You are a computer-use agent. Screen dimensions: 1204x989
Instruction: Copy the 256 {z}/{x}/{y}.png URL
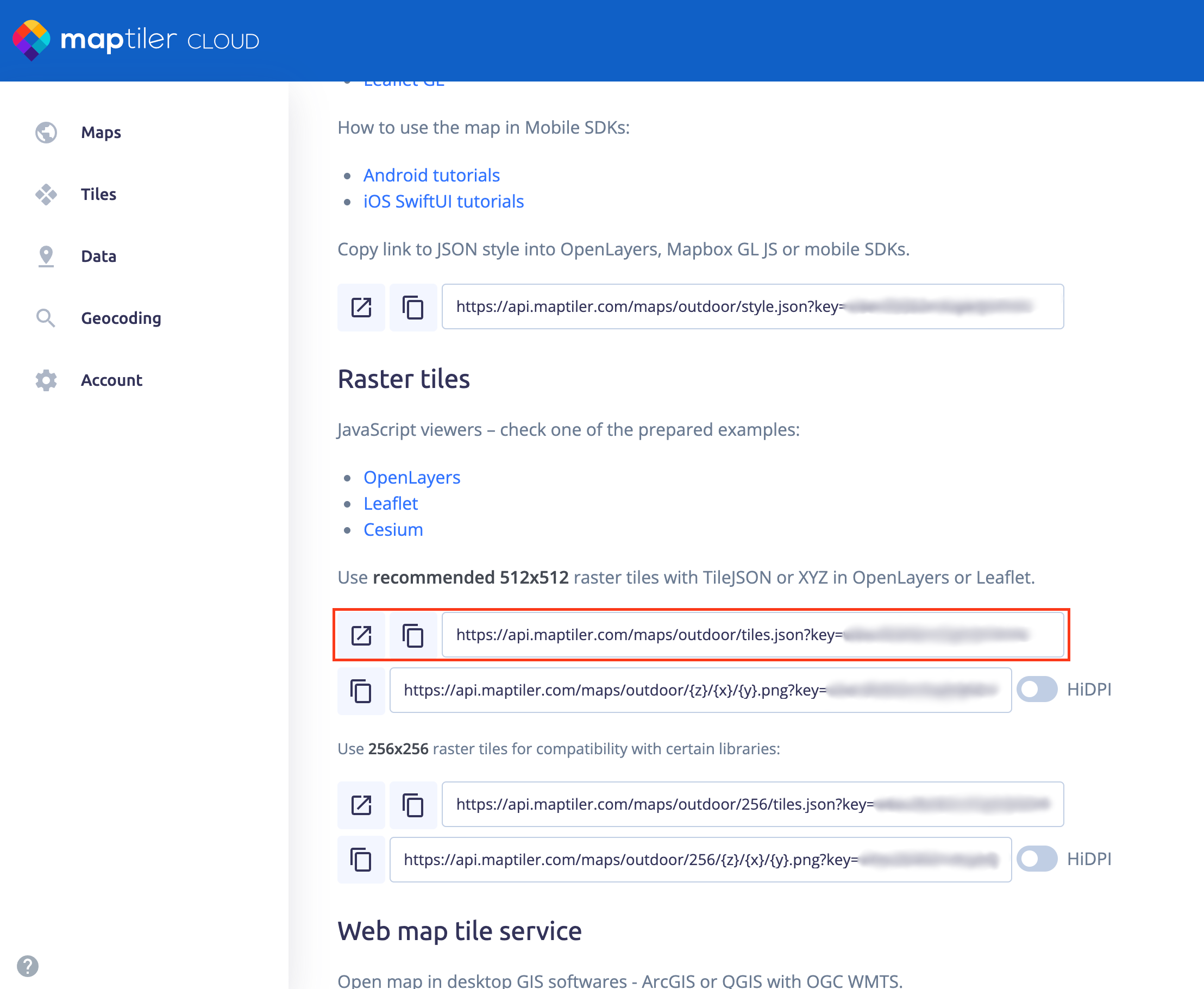[361, 860]
